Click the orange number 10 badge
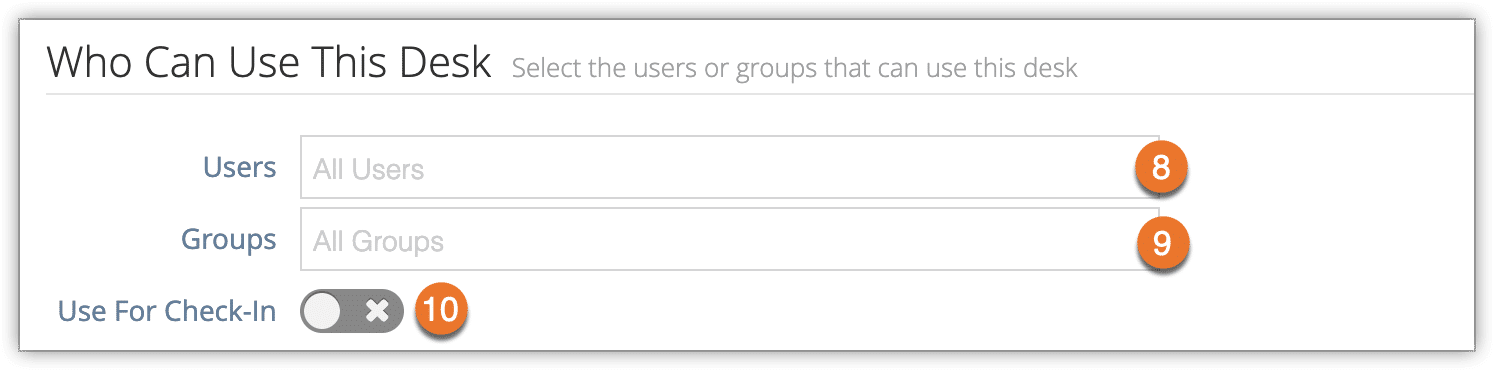This screenshot has height=370, width=1494. pyautogui.click(x=440, y=310)
